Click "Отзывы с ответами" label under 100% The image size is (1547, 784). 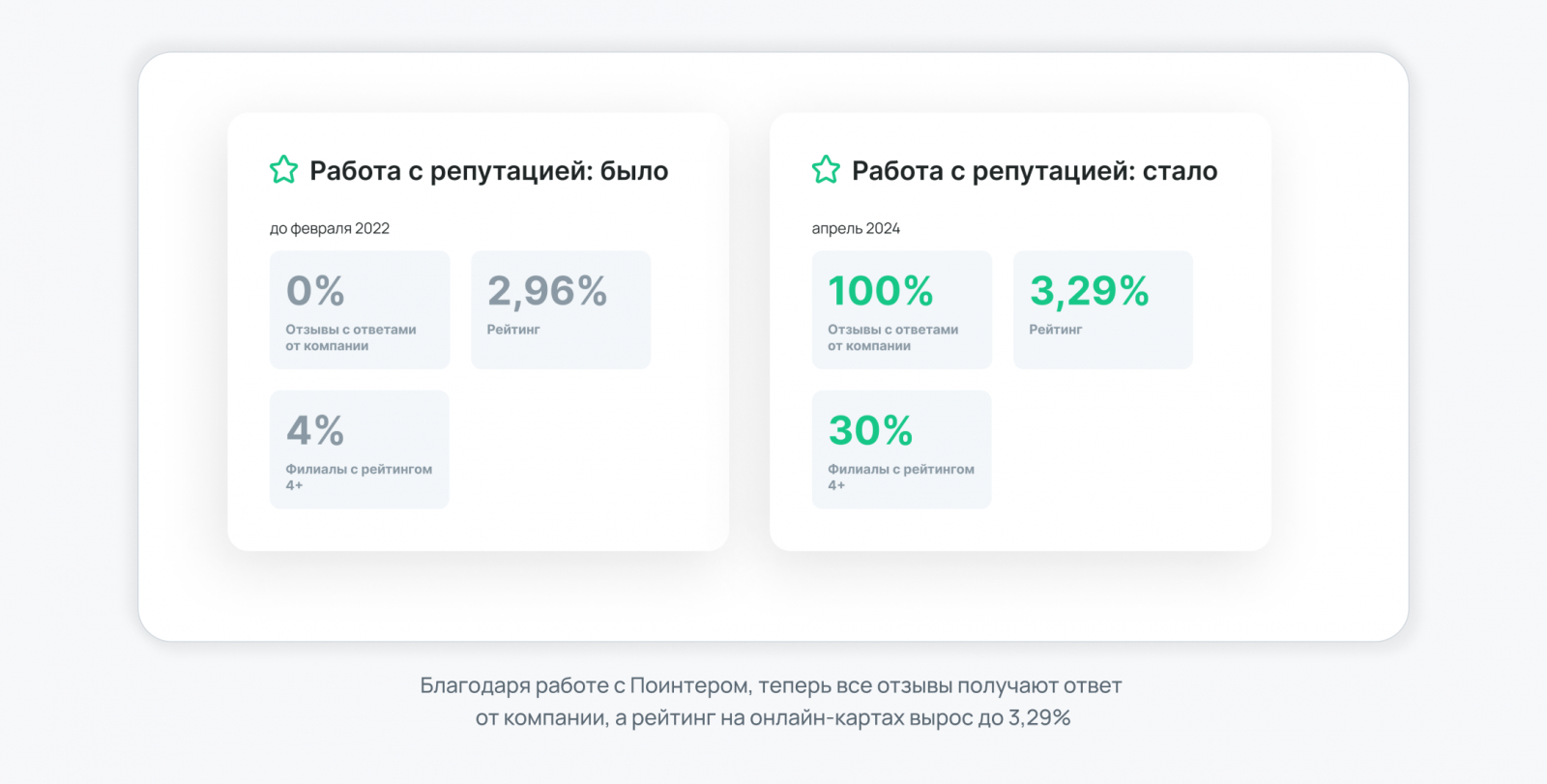point(892,330)
